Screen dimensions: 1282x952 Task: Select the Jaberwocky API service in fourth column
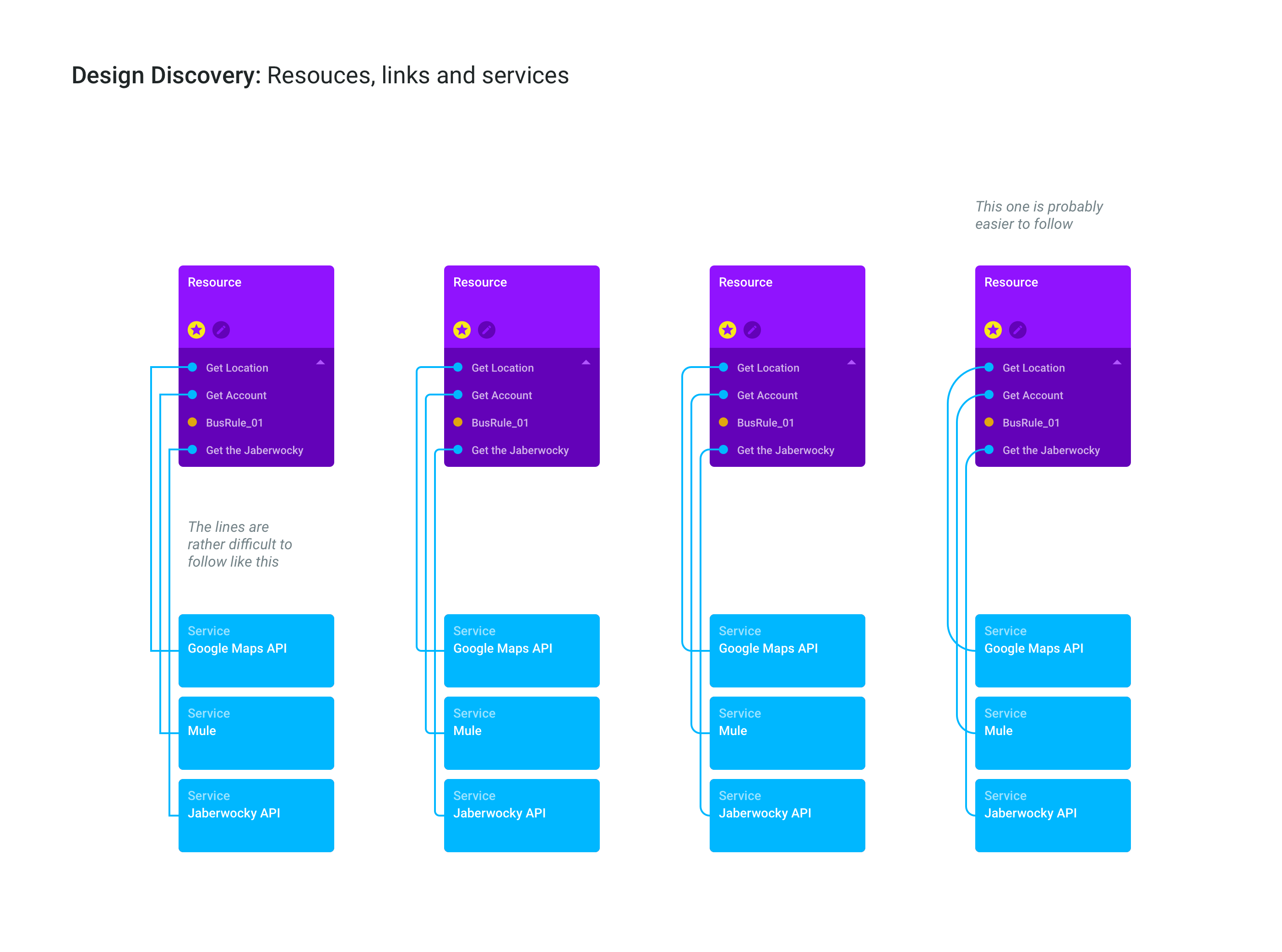(x=1052, y=815)
